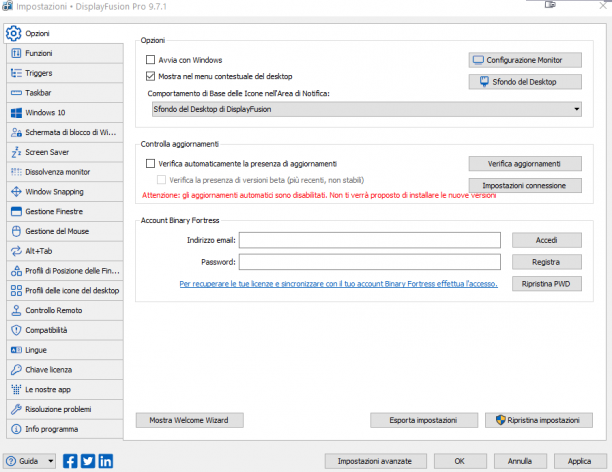Uncheck Mostra nel menu contestuale del desktop

pyautogui.click(x=150, y=76)
